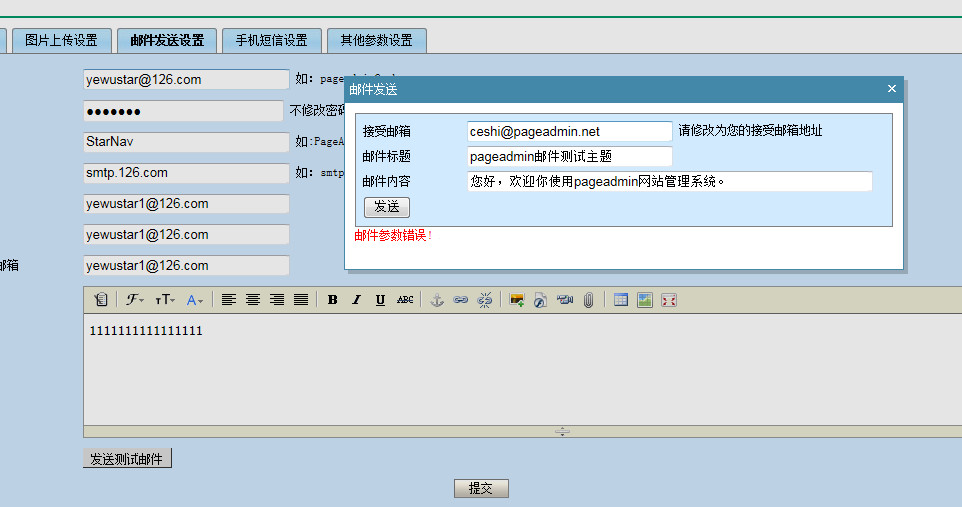Click the 发送 button in mail dialog
Viewport: 962px width, 507px height.
point(386,207)
